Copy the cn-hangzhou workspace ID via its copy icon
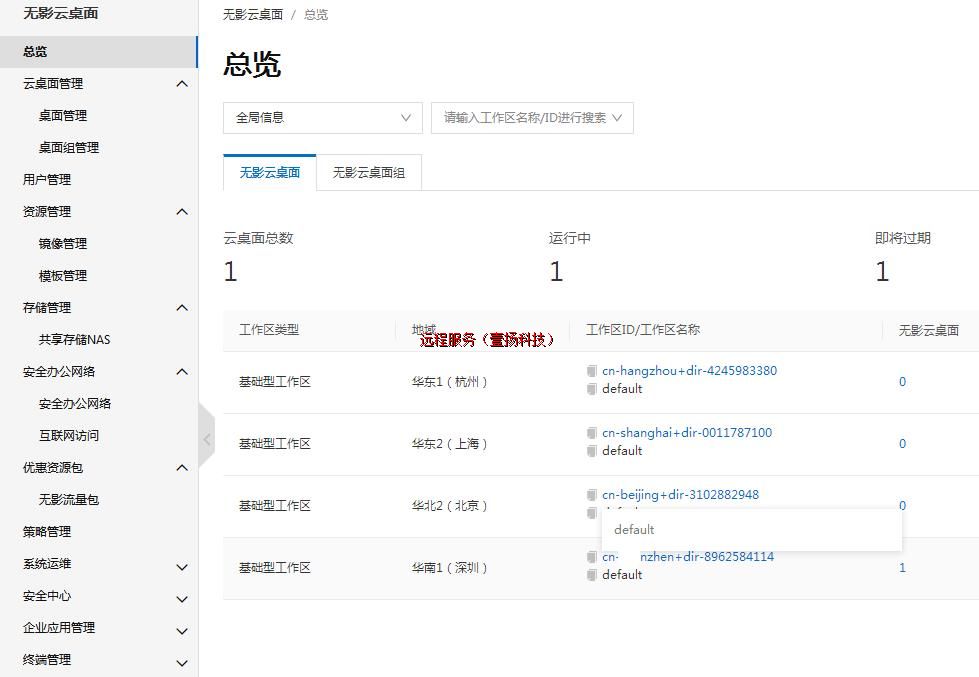Screen dimensions: 979x677 [592, 371]
